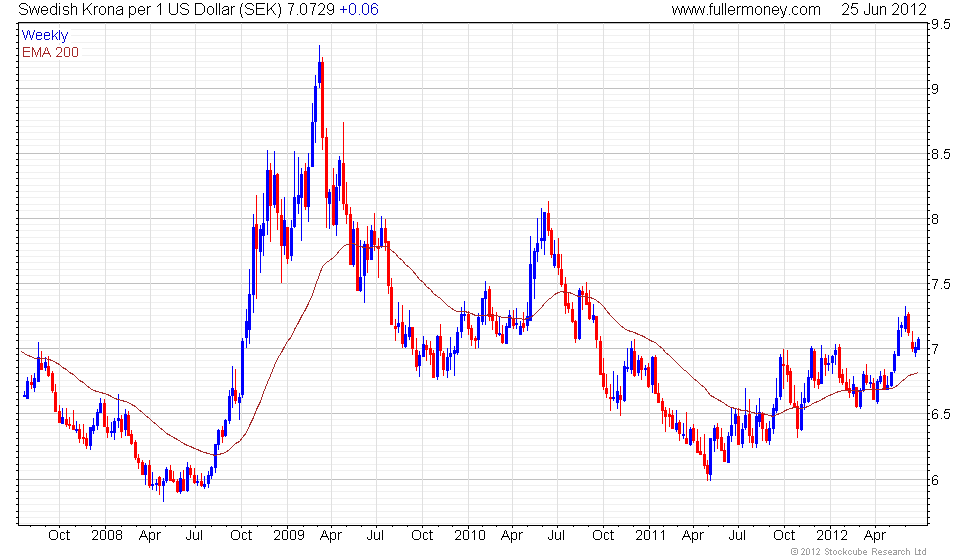Click the June 2010 peak candle near 8
Viewport: 980px width, 560px height.
(x=548, y=220)
